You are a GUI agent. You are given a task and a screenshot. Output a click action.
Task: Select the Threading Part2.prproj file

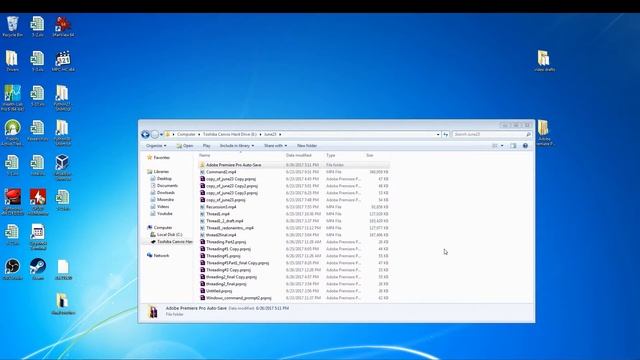pyautogui.click(x=226, y=242)
